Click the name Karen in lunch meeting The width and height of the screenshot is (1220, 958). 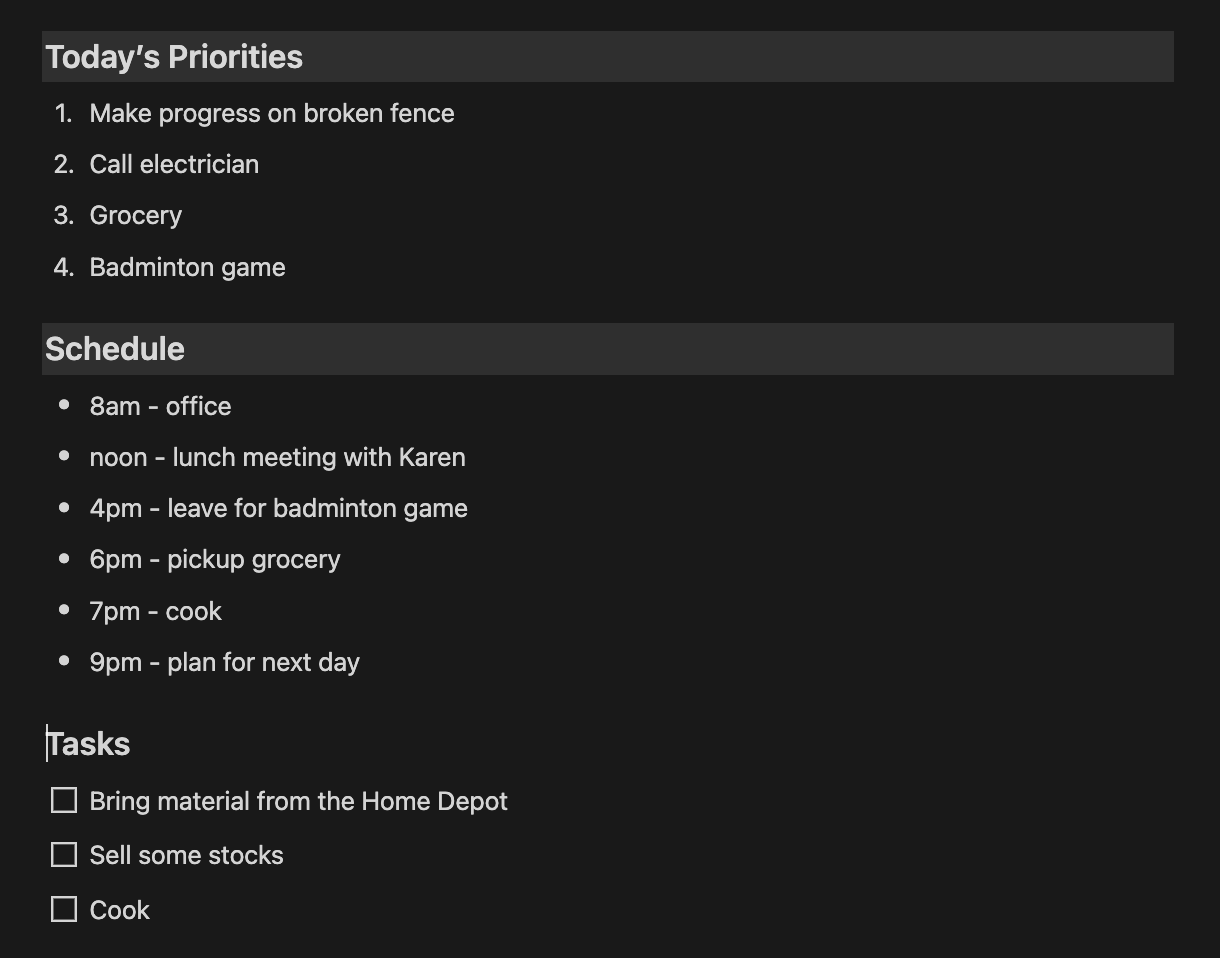pyautogui.click(x=432, y=457)
